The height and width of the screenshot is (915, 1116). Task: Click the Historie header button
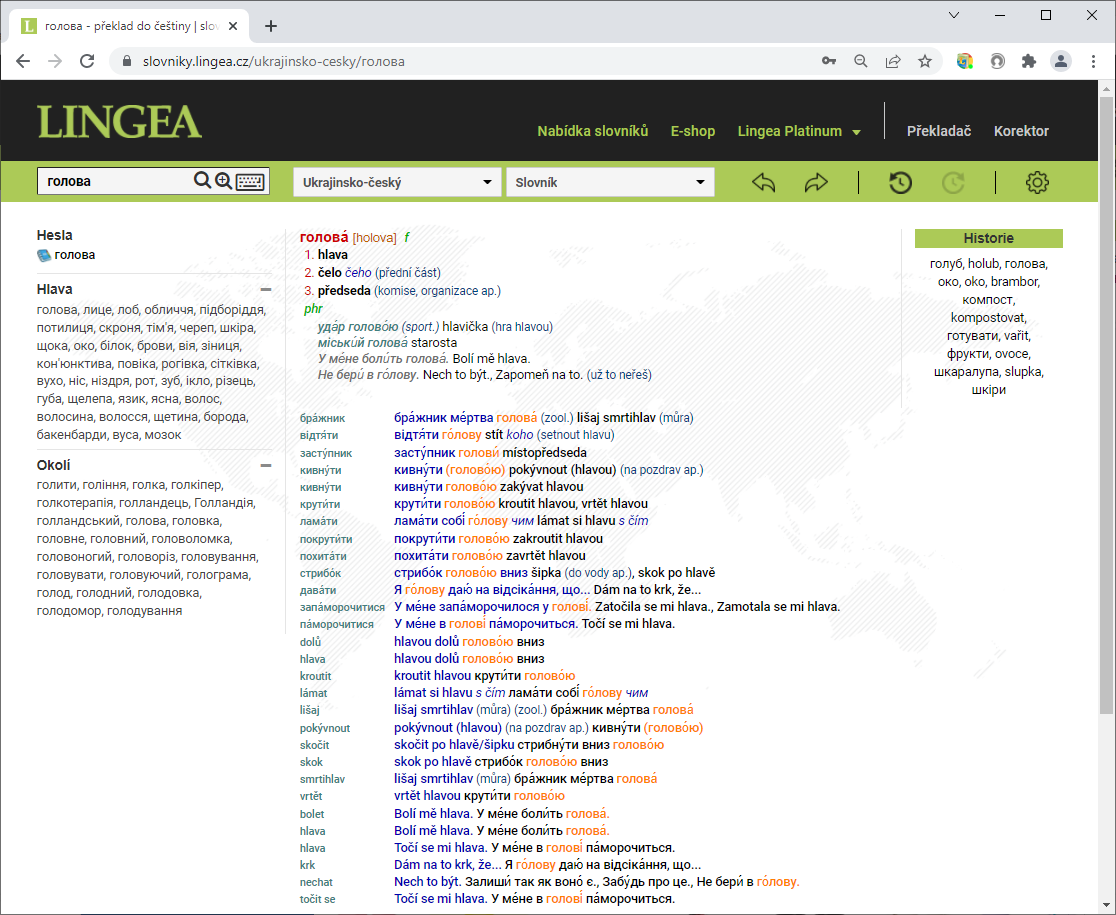(x=989, y=238)
